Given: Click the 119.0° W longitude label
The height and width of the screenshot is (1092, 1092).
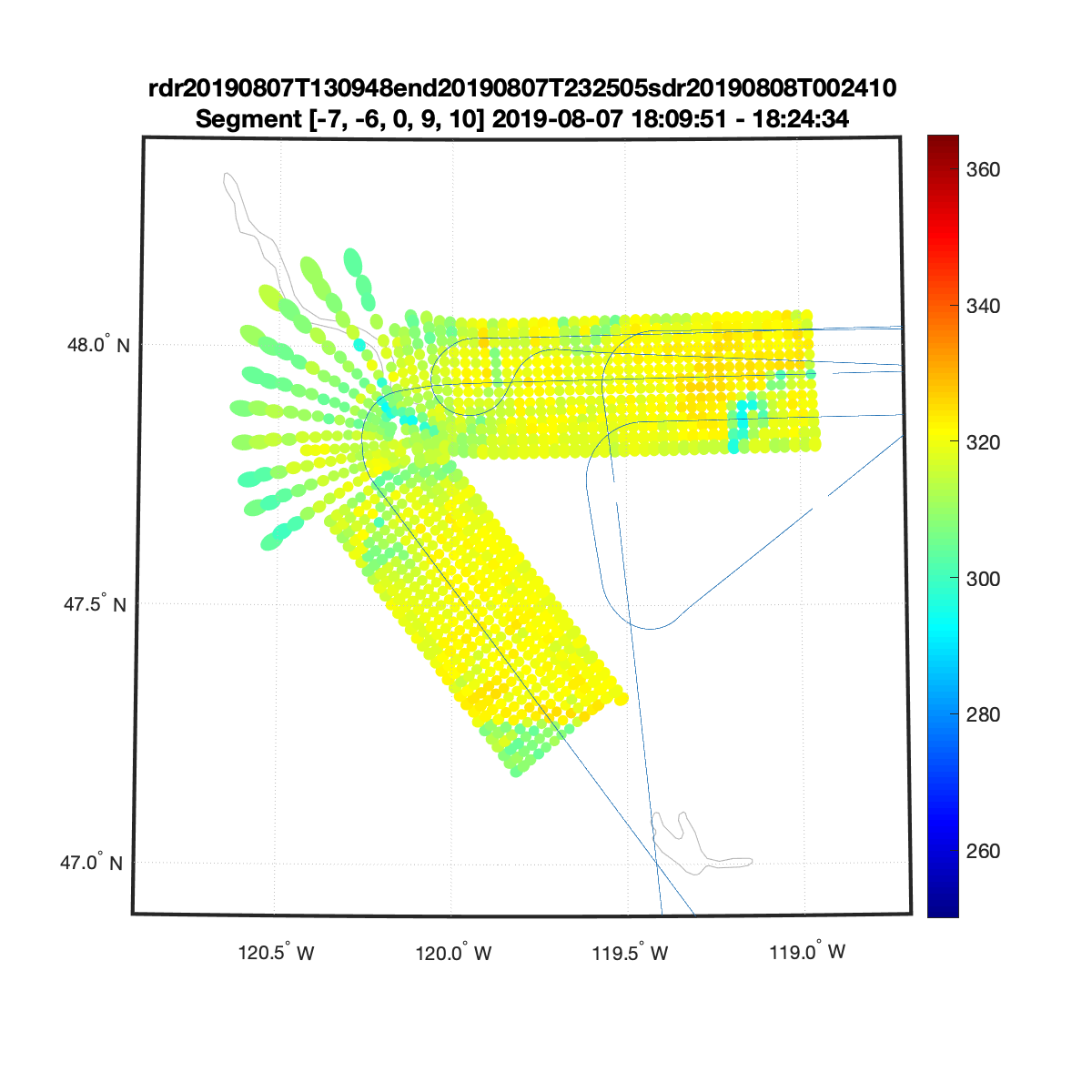Looking at the screenshot, I should [x=807, y=952].
